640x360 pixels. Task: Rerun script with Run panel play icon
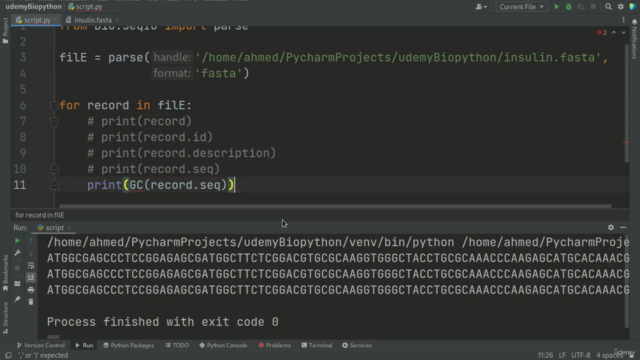[x=17, y=241]
